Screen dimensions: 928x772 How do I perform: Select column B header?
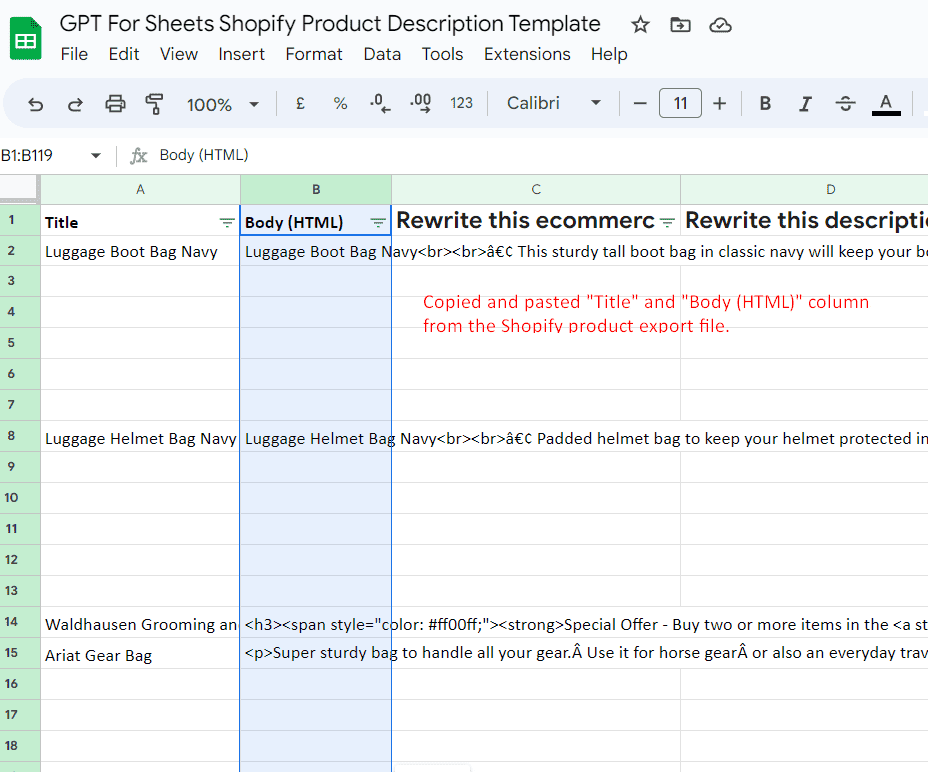click(x=316, y=189)
